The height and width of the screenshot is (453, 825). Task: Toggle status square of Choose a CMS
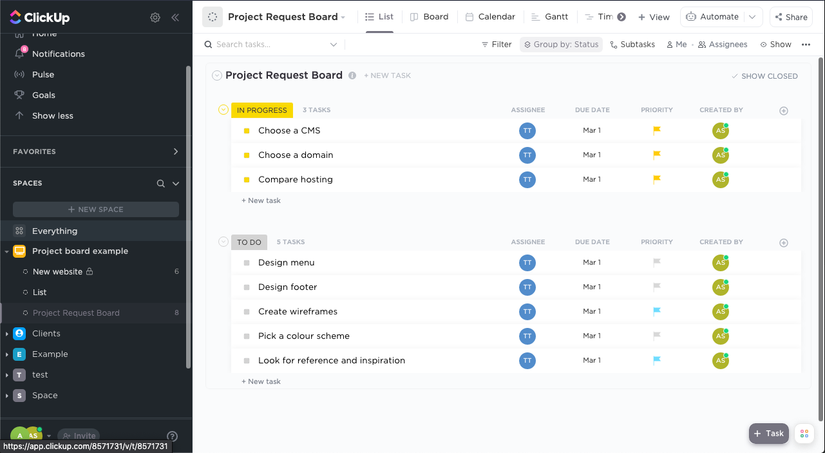click(x=246, y=130)
